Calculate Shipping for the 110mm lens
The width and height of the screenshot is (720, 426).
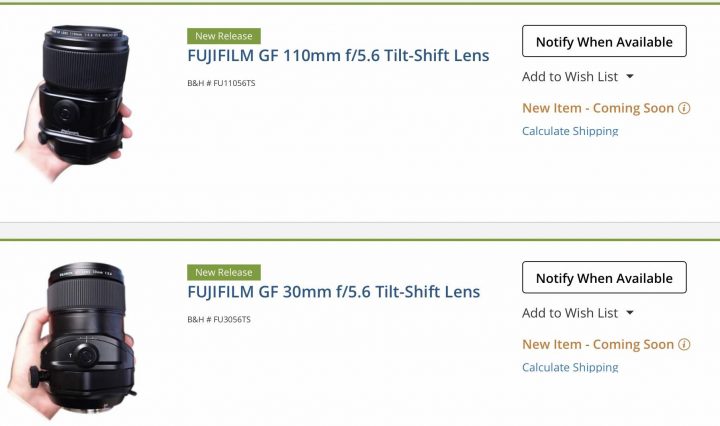[570, 131]
